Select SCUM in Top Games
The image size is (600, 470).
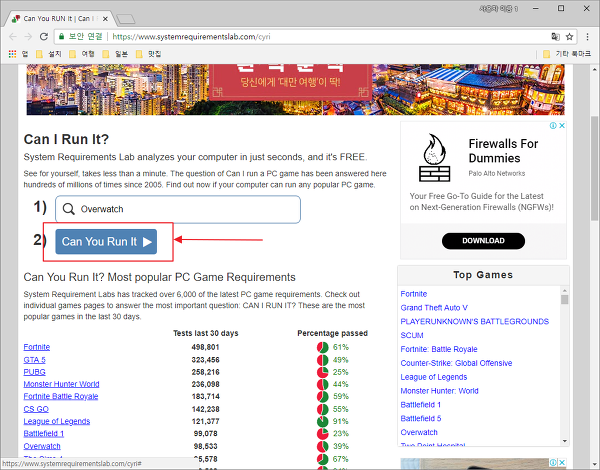point(412,335)
